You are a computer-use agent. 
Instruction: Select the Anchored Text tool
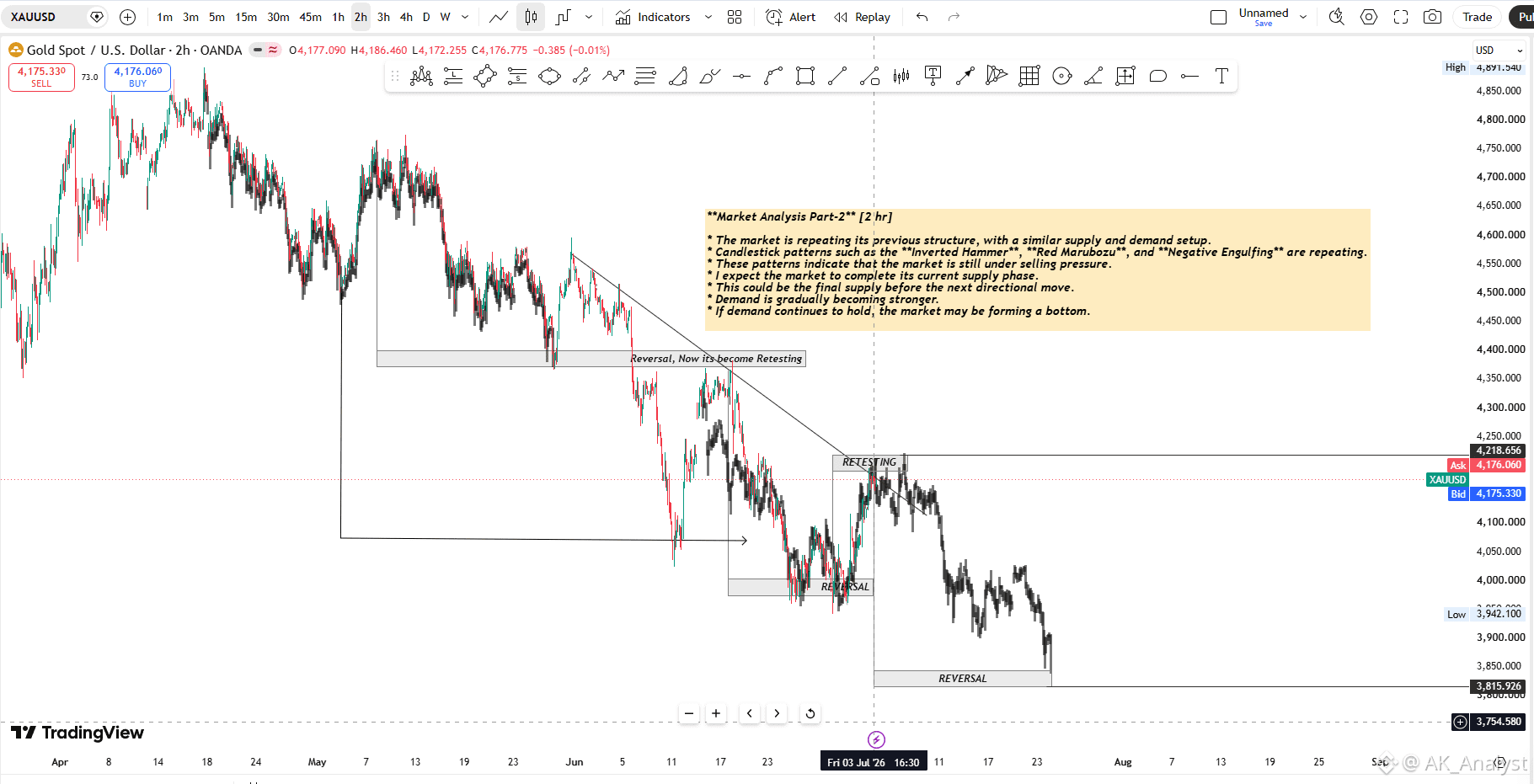(x=933, y=77)
